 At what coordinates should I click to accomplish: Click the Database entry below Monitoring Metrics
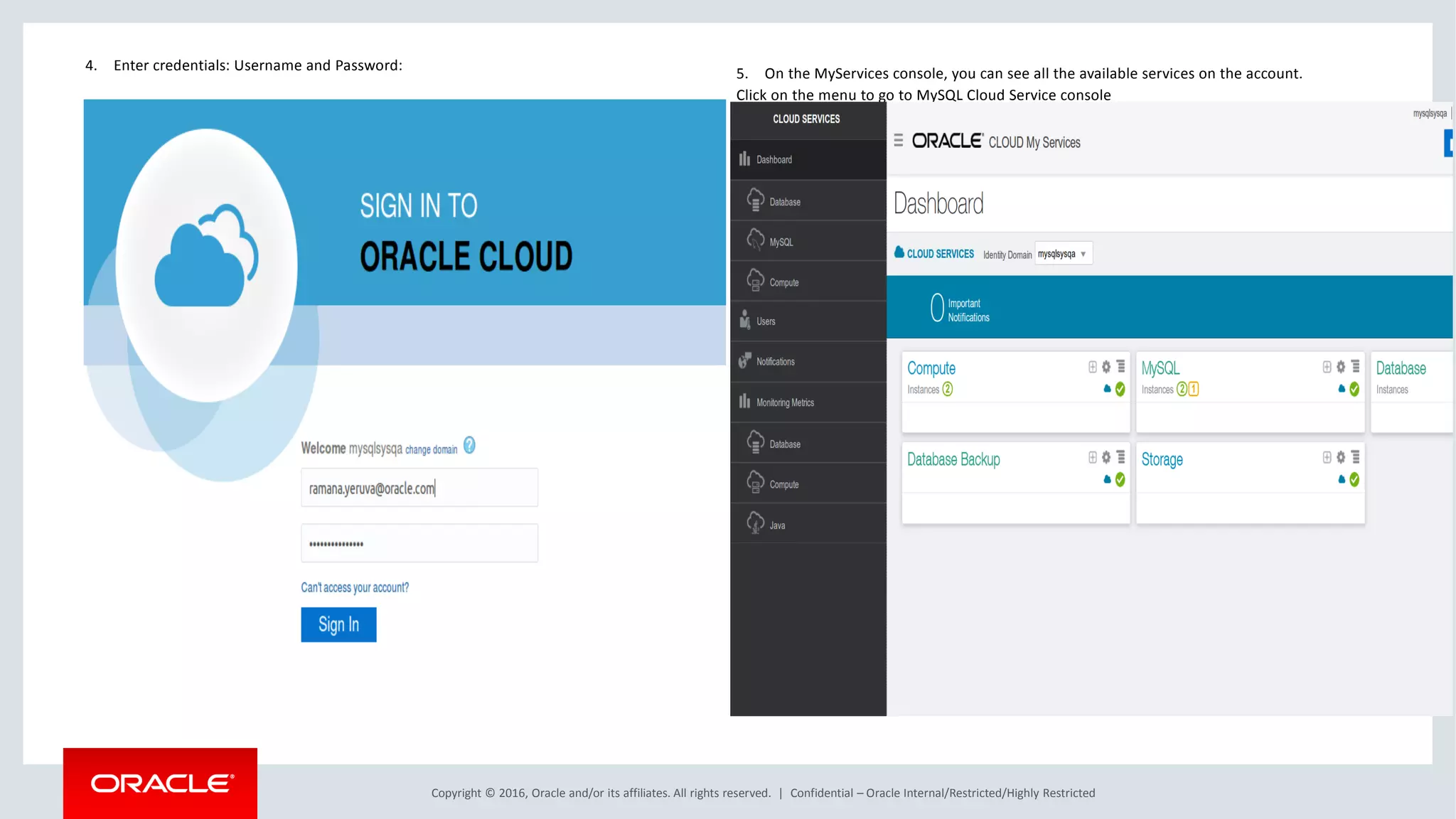pyautogui.click(x=808, y=444)
